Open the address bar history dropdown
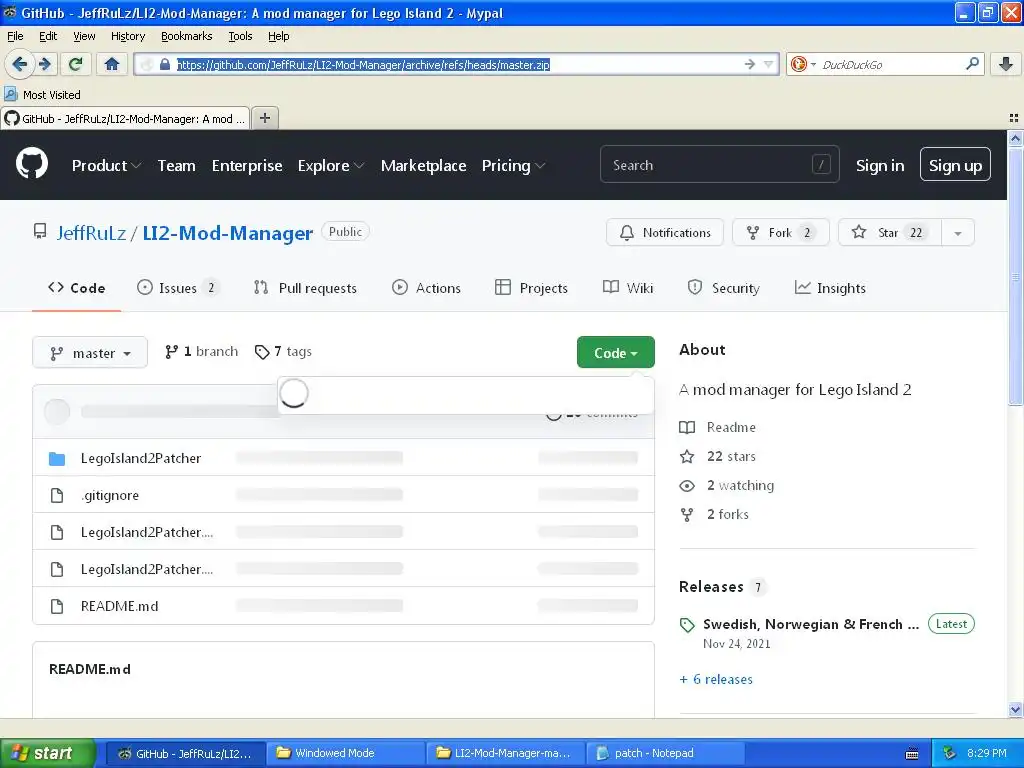 [x=769, y=64]
